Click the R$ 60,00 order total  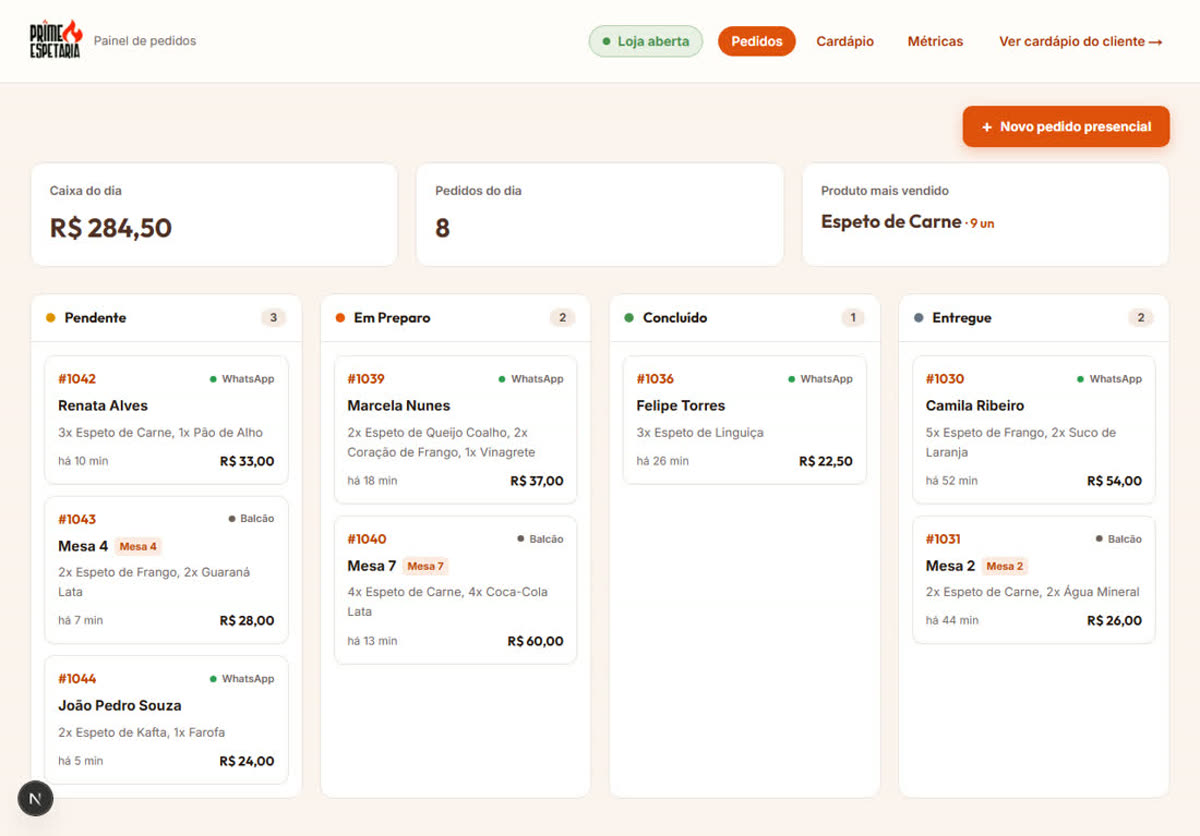[535, 641]
